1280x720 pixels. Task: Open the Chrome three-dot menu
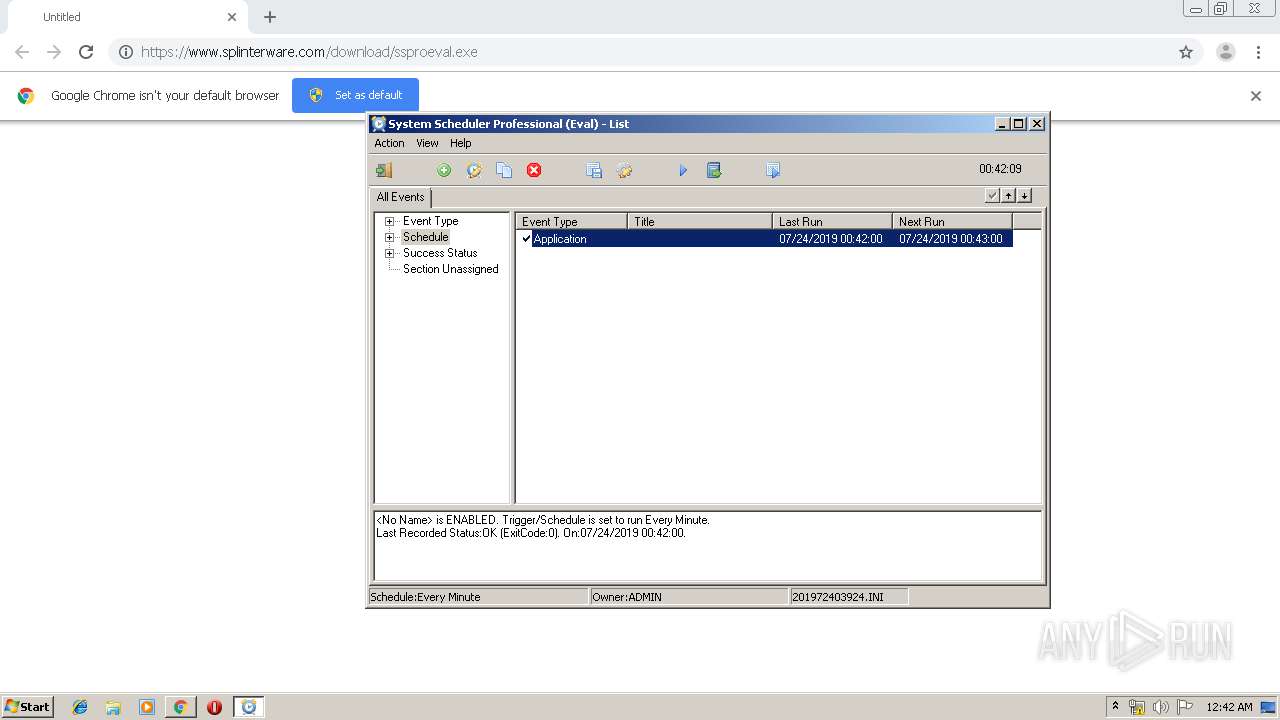pos(1258,52)
